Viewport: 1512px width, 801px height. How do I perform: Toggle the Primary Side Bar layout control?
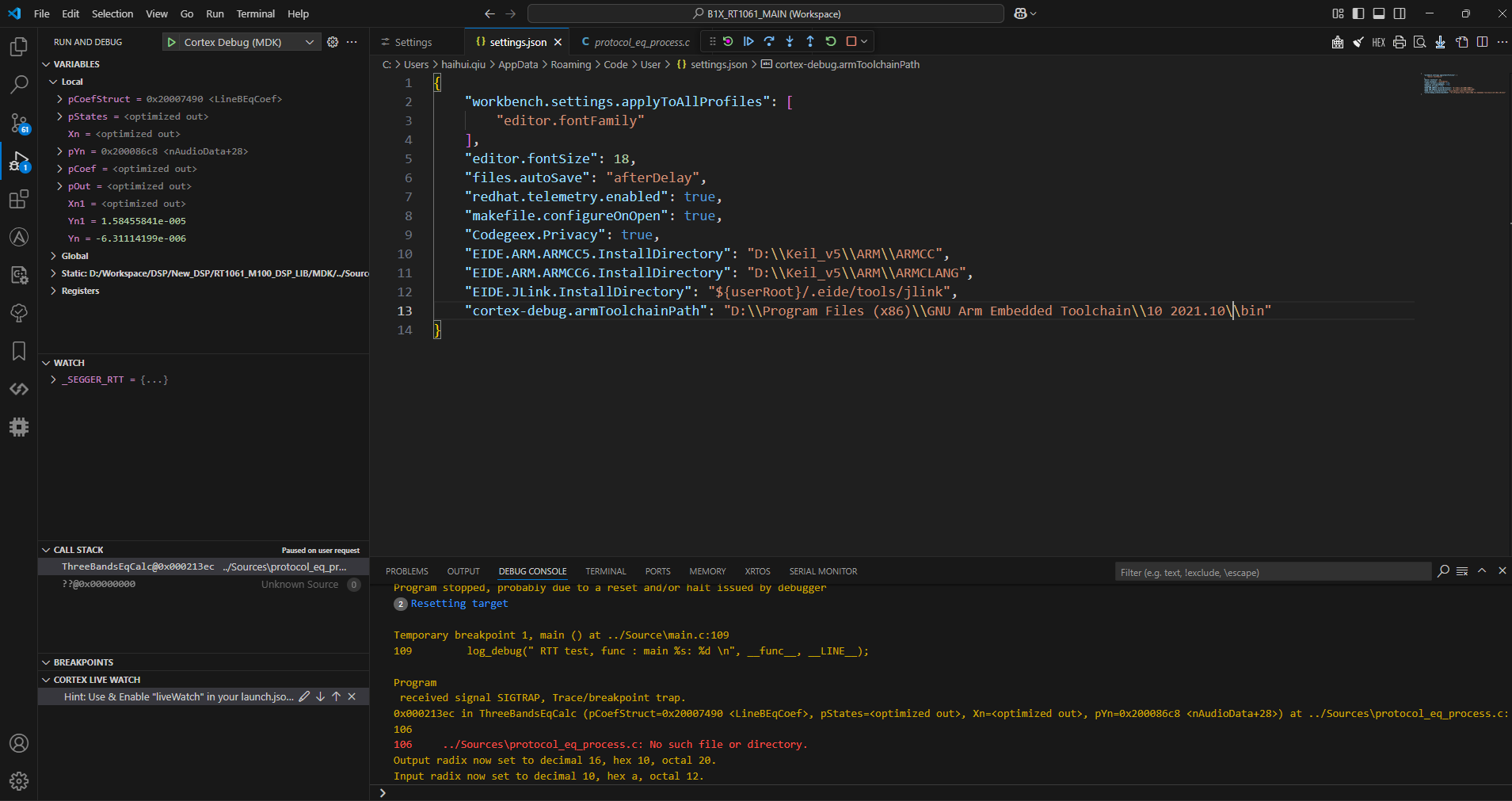pos(1358,13)
